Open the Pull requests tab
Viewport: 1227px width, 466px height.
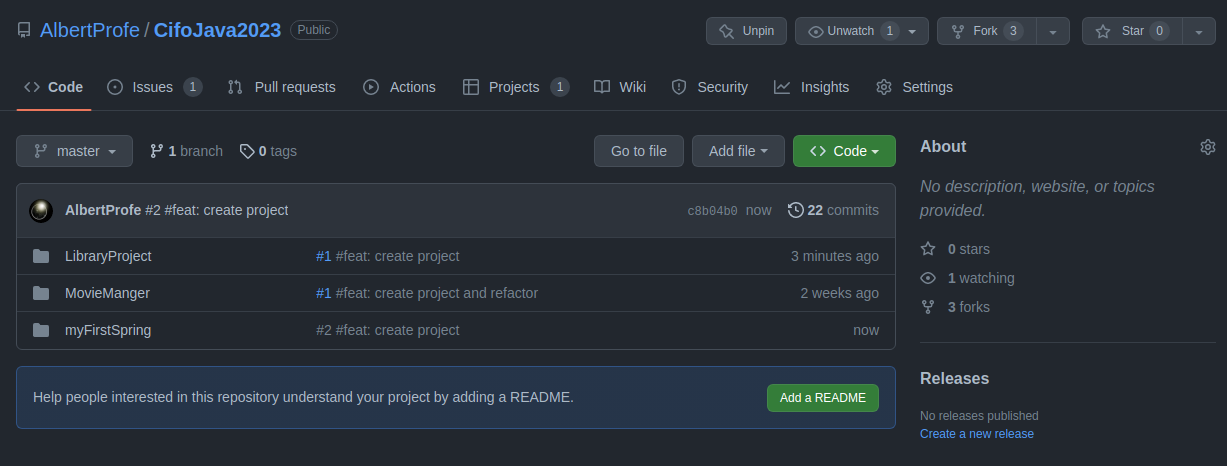click(x=281, y=87)
